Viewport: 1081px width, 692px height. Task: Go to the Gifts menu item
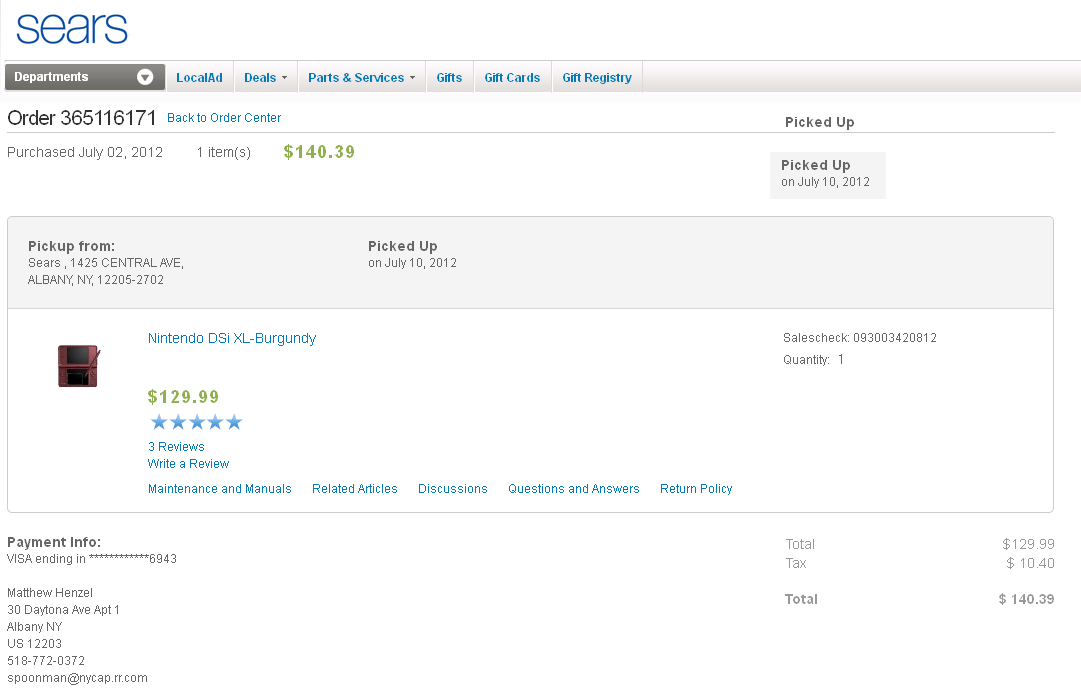(449, 78)
